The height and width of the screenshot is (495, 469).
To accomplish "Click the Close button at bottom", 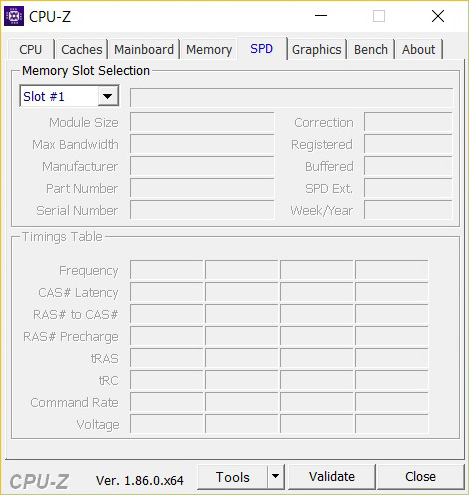I will 420,477.
